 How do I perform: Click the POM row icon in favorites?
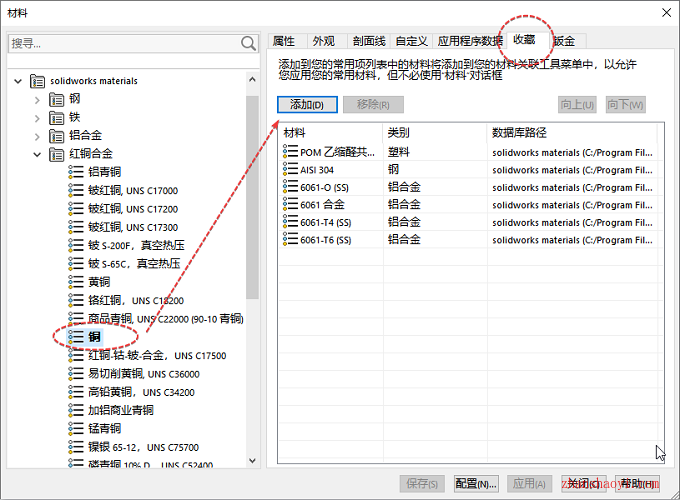coord(290,151)
